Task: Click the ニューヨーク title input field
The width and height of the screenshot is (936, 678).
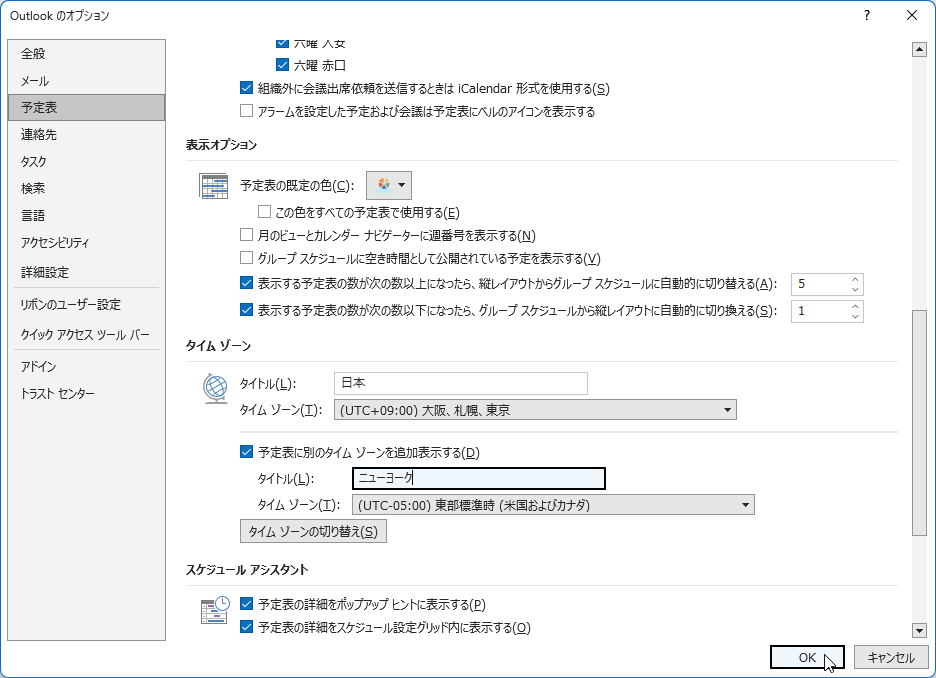Action: pyautogui.click(x=479, y=478)
